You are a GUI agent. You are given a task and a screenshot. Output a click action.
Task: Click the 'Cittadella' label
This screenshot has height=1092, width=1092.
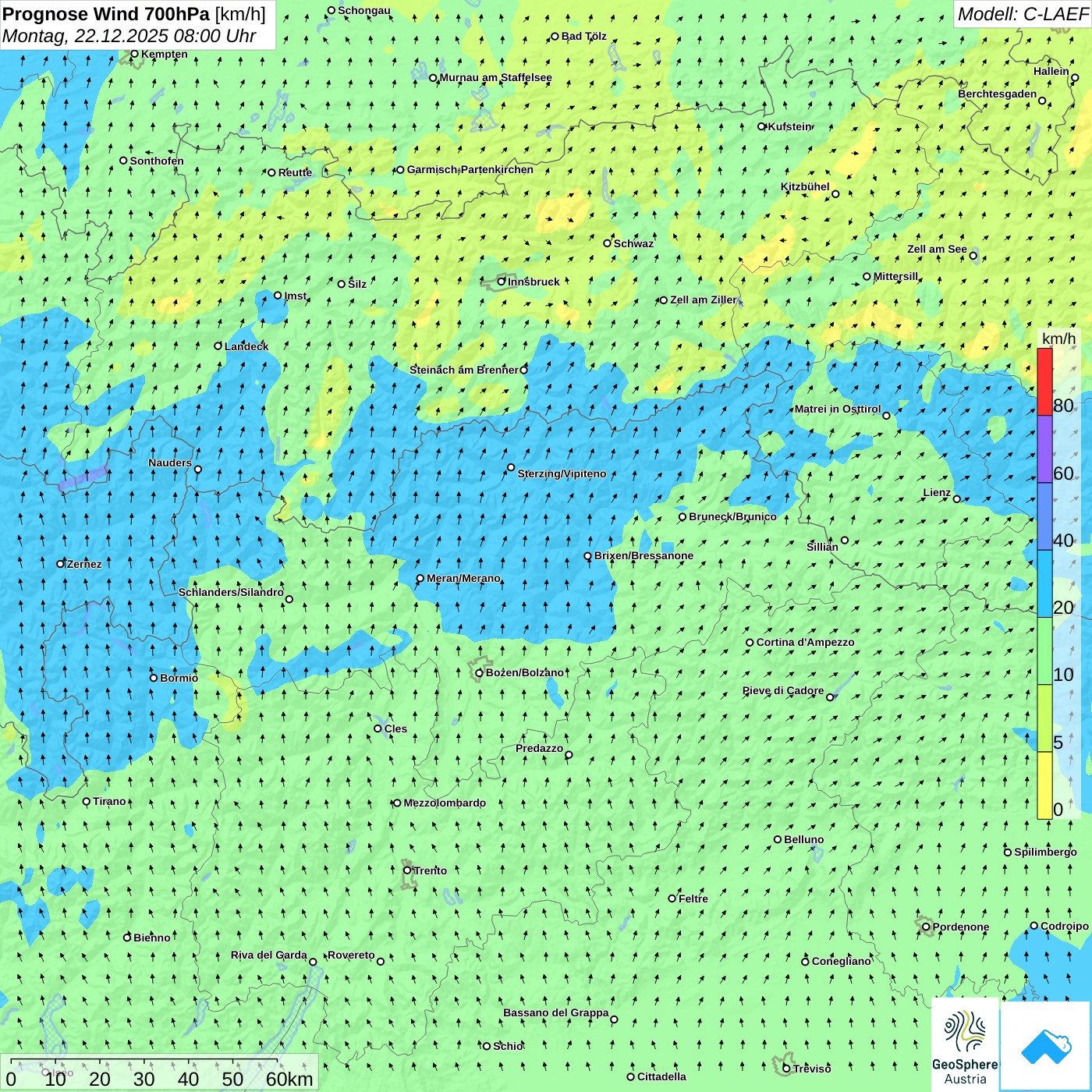(x=661, y=1077)
